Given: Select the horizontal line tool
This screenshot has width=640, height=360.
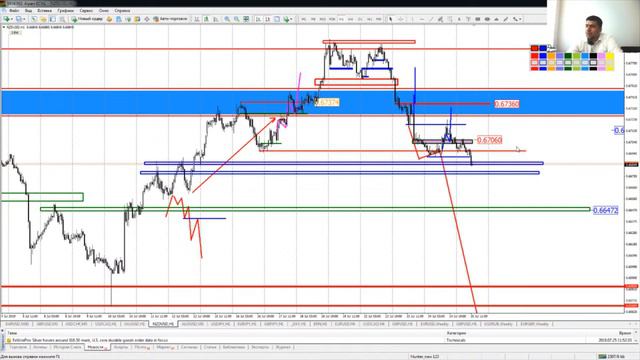Looking at the screenshot, I should click(421, 19).
